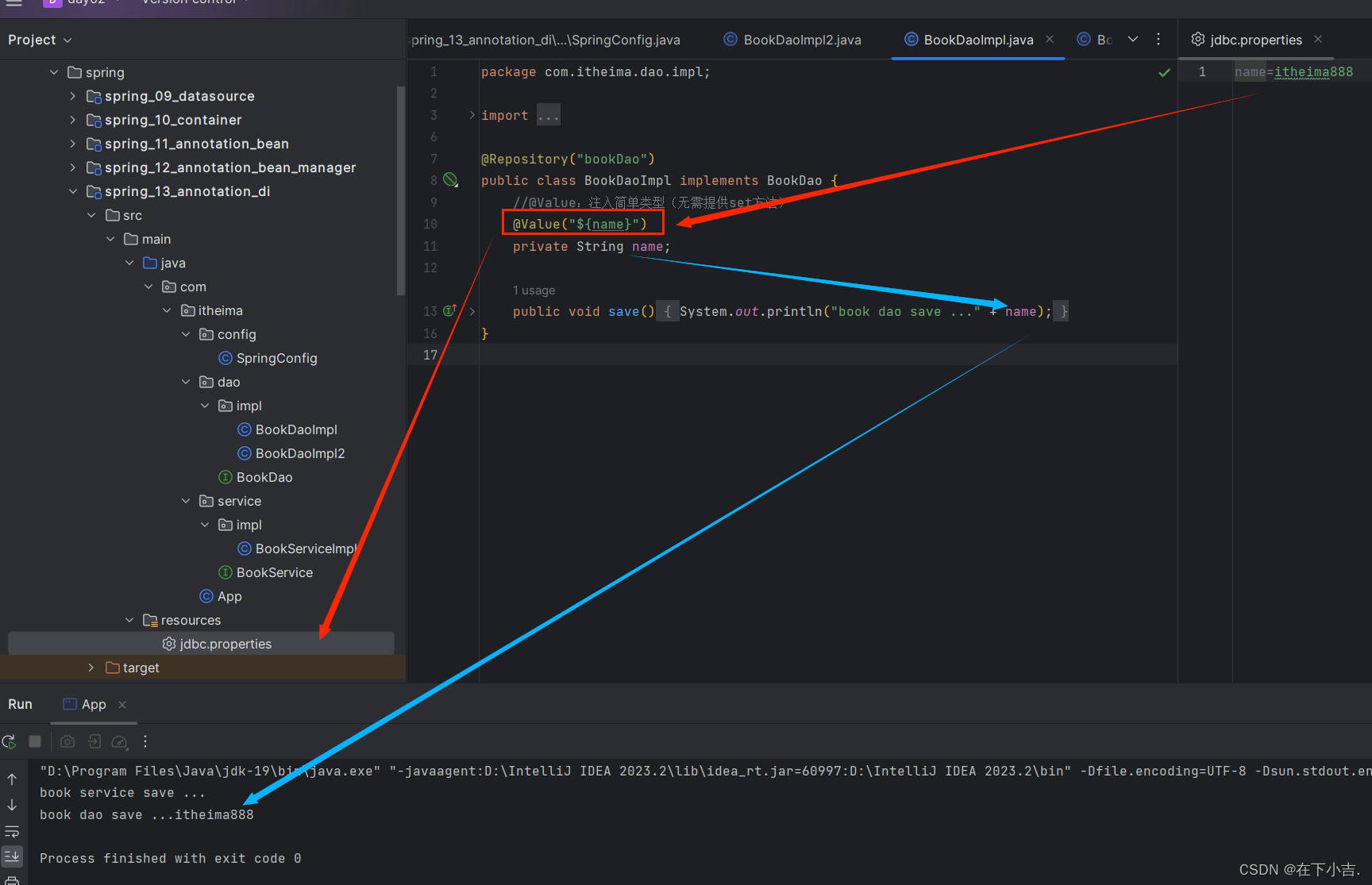Expand the spring_09_datasource module

tap(73, 96)
